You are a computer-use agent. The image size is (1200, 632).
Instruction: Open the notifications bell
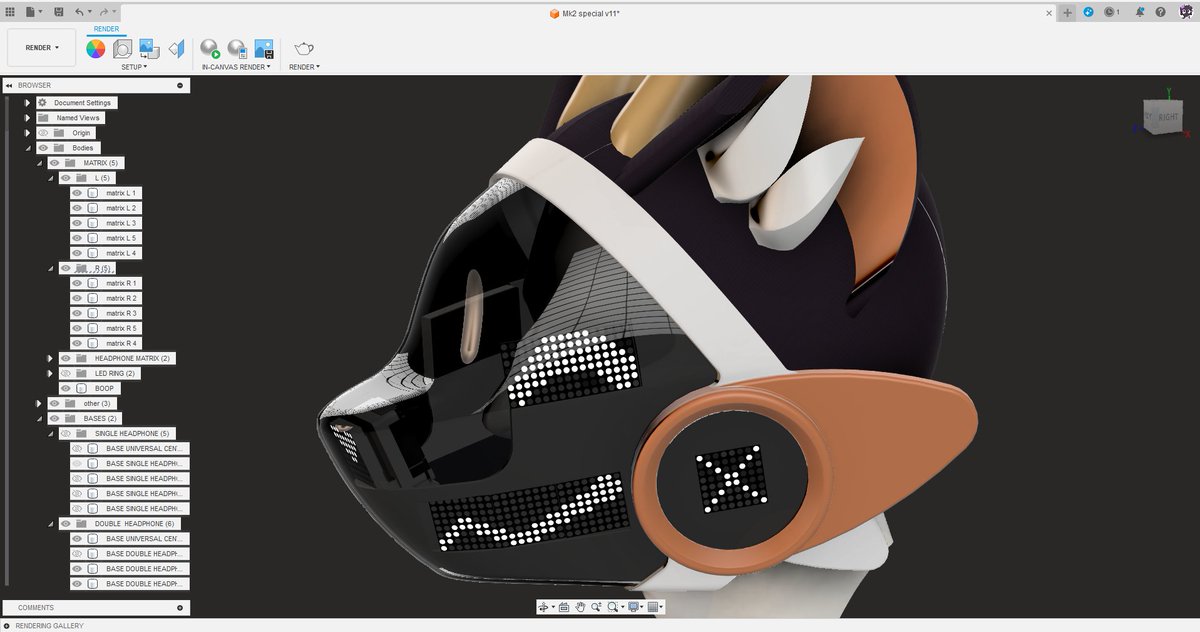1139,12
